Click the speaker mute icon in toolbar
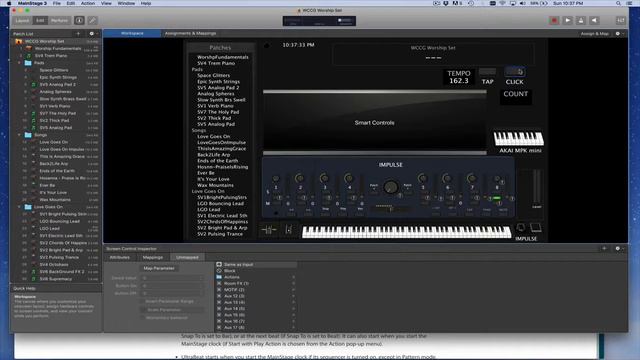 [594, 20]
